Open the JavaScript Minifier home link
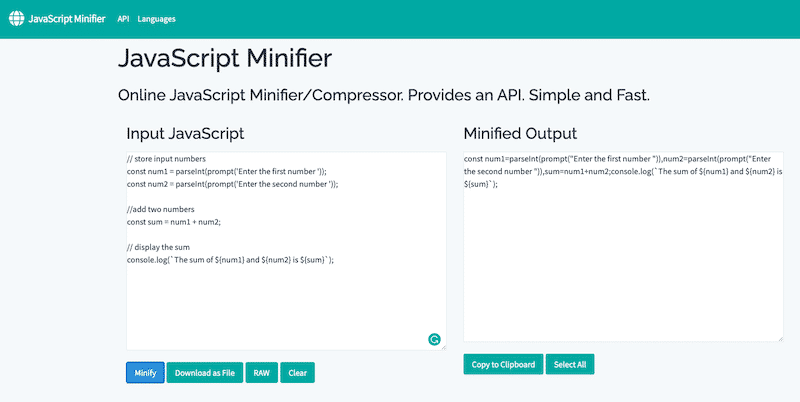Image resolution: width=800 pixels, height=402 pixels. pos(66,19)
